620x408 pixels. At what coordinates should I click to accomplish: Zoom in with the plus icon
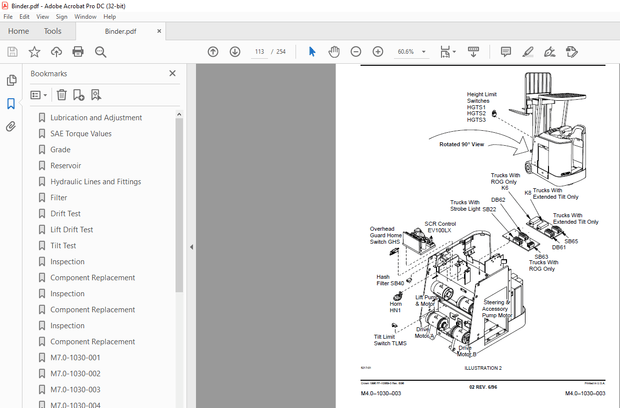(378, 52)
